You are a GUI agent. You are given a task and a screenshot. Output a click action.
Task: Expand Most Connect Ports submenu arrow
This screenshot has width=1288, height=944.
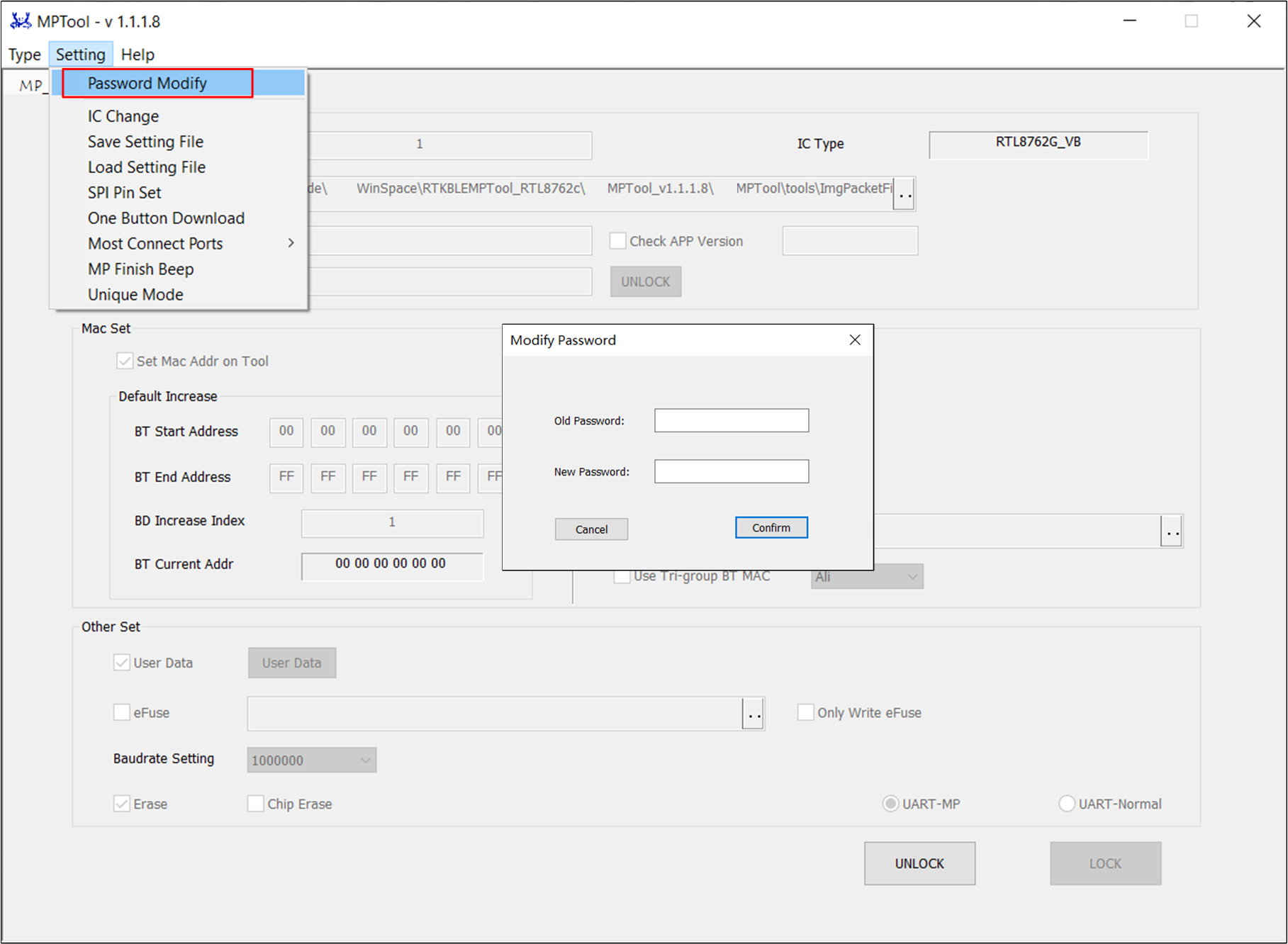click(x=291, y=243)
